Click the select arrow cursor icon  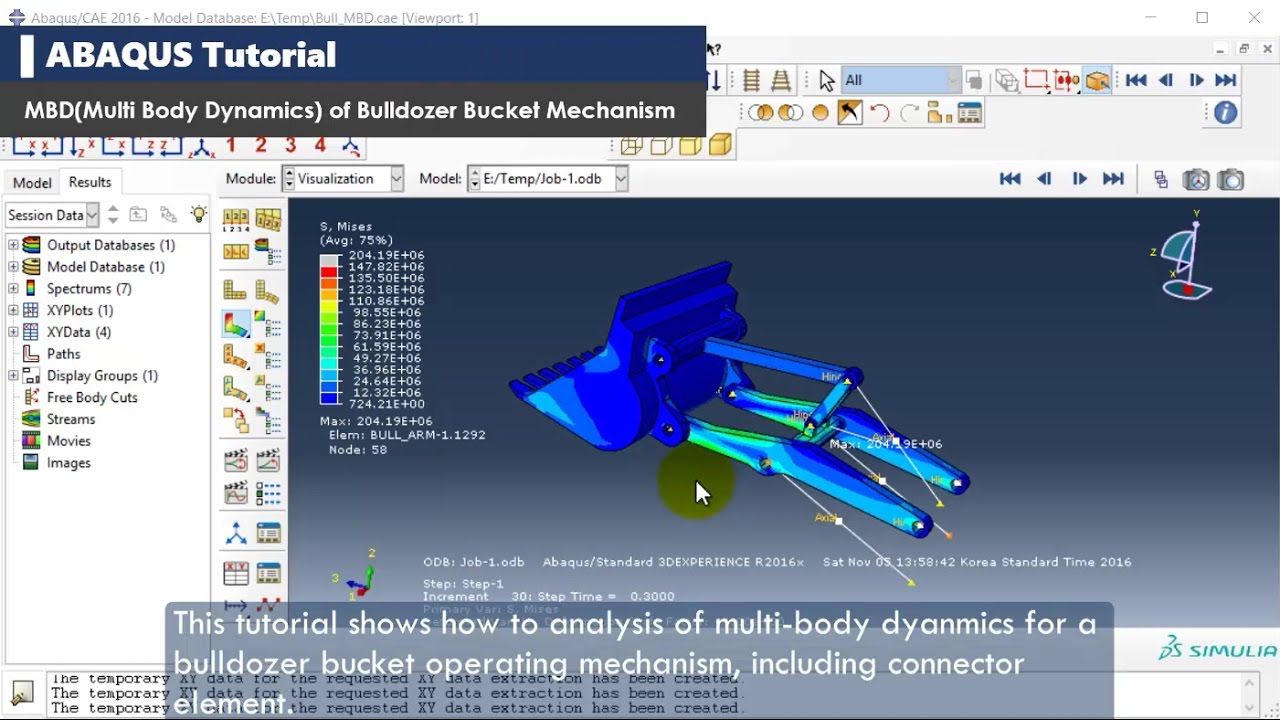pos(826,80)
